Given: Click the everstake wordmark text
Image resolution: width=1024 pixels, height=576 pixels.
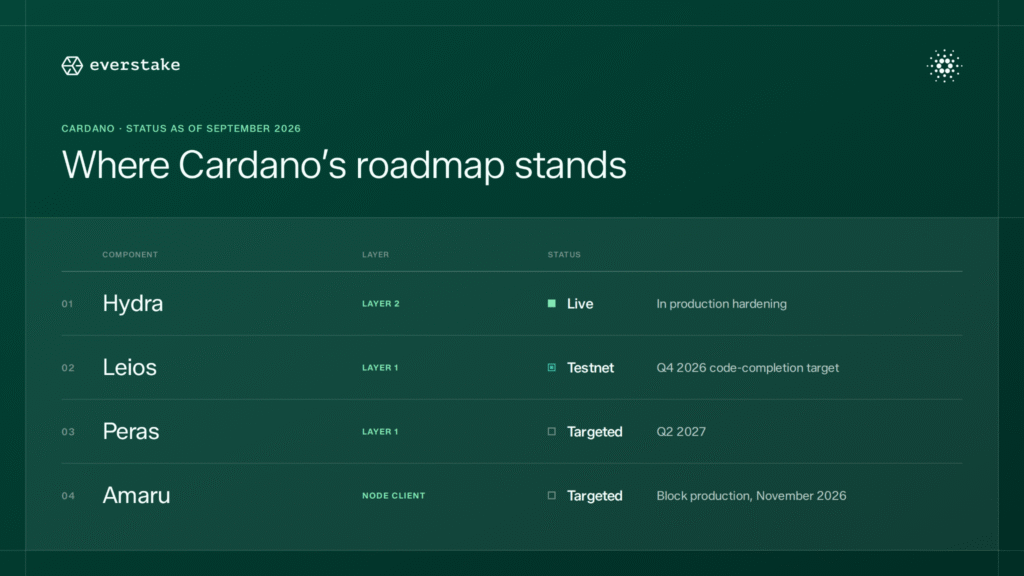Looking at the screenshot, I should point(135,65).
